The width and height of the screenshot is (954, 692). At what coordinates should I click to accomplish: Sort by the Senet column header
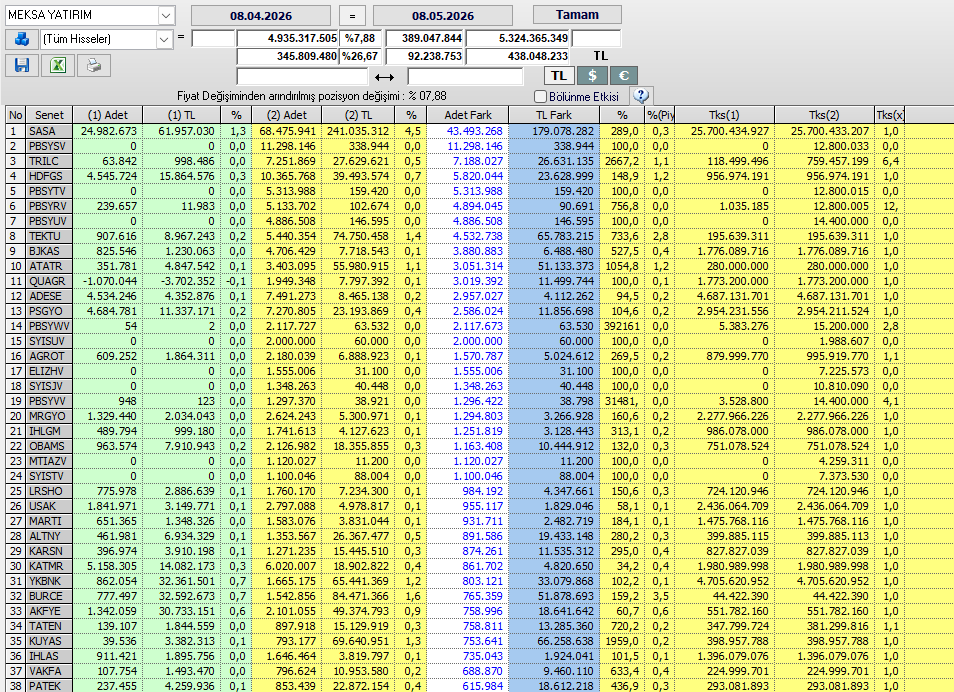[x=49, y=114]
